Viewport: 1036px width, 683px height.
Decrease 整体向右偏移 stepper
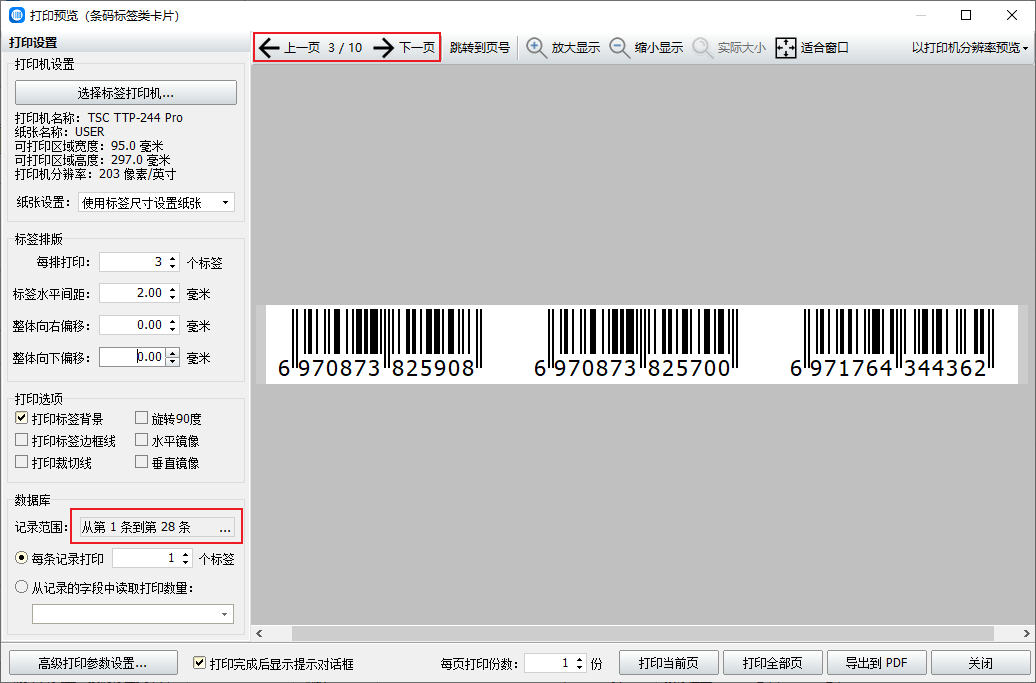click(x=172, y=330)
